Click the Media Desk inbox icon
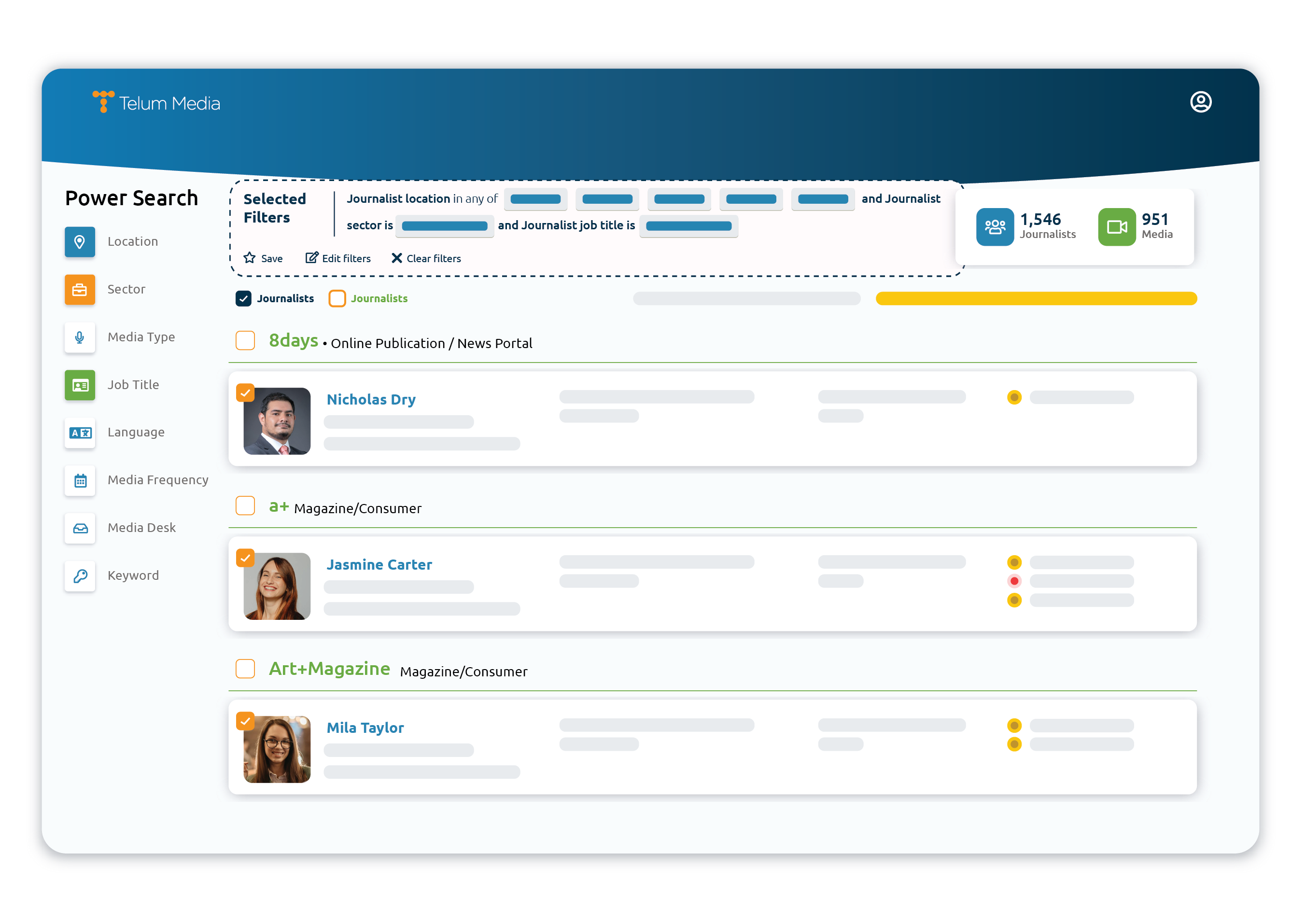The image size is (1306, 924). [x=80, y=529]
